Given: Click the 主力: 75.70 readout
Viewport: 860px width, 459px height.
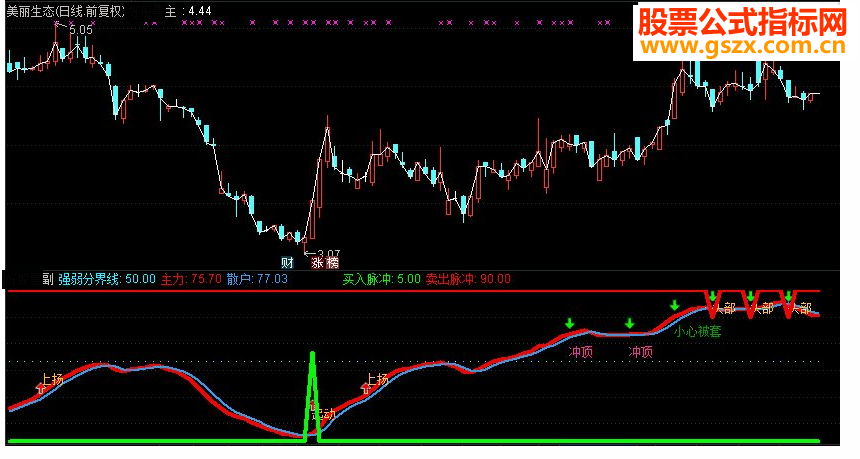Looking at the screenshot, I should pyautogui.click(x=191, y=279).
